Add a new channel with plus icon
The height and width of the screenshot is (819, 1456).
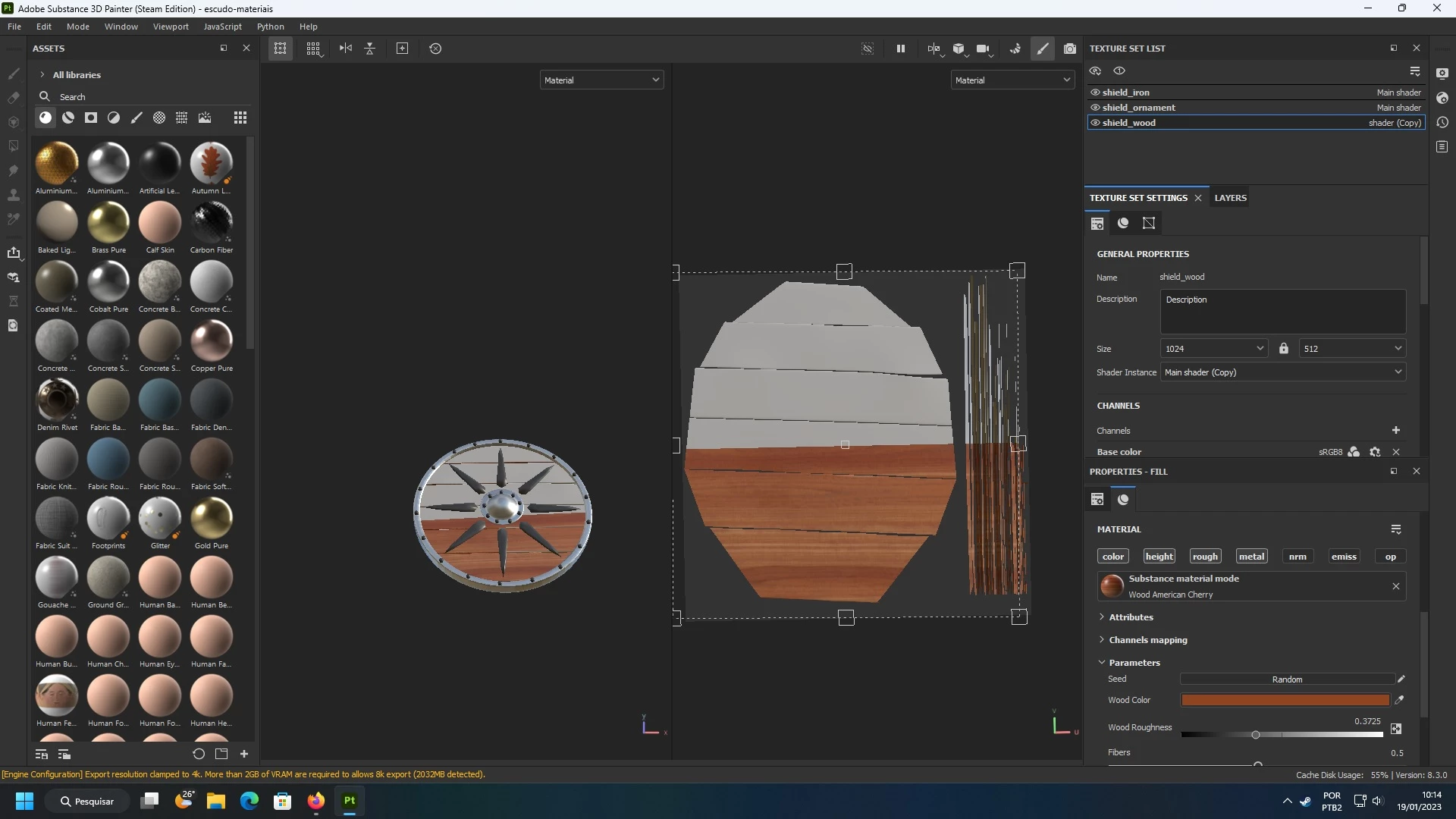1395,430
